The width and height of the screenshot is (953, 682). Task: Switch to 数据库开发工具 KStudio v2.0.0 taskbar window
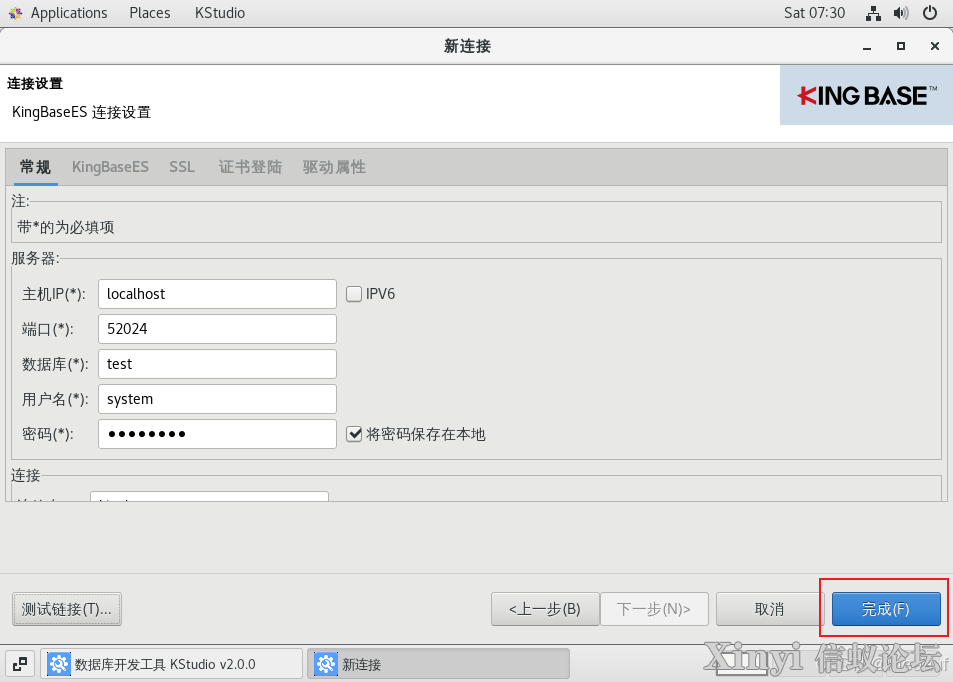pos(171,664)
